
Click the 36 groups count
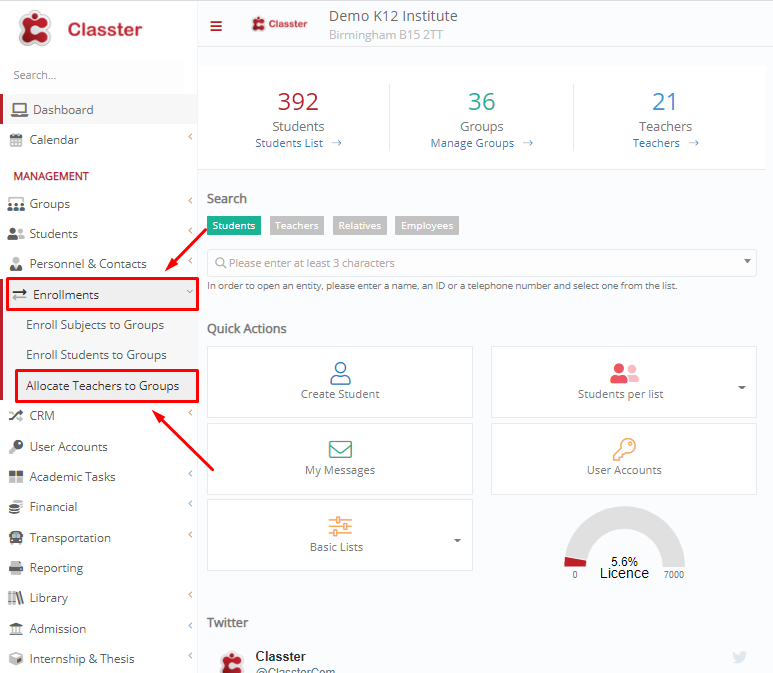481,102
